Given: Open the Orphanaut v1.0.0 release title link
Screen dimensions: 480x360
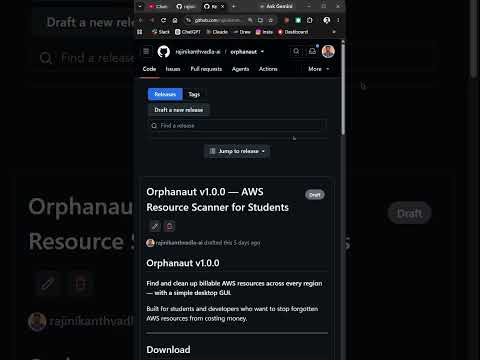Looking at the screenshot, I should pyautogui.click(x=217, y=199).
